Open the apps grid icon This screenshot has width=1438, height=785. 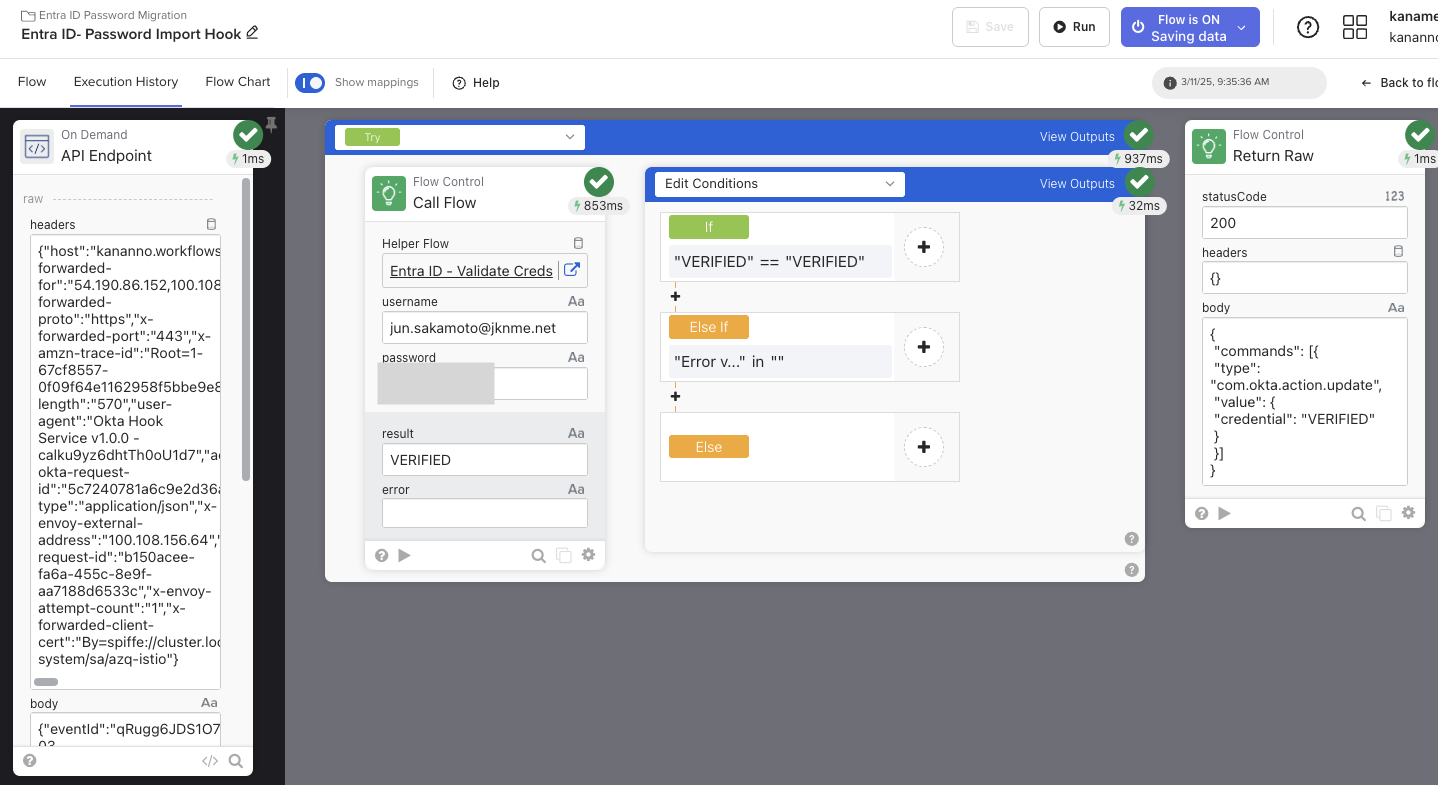[1354, 27]
